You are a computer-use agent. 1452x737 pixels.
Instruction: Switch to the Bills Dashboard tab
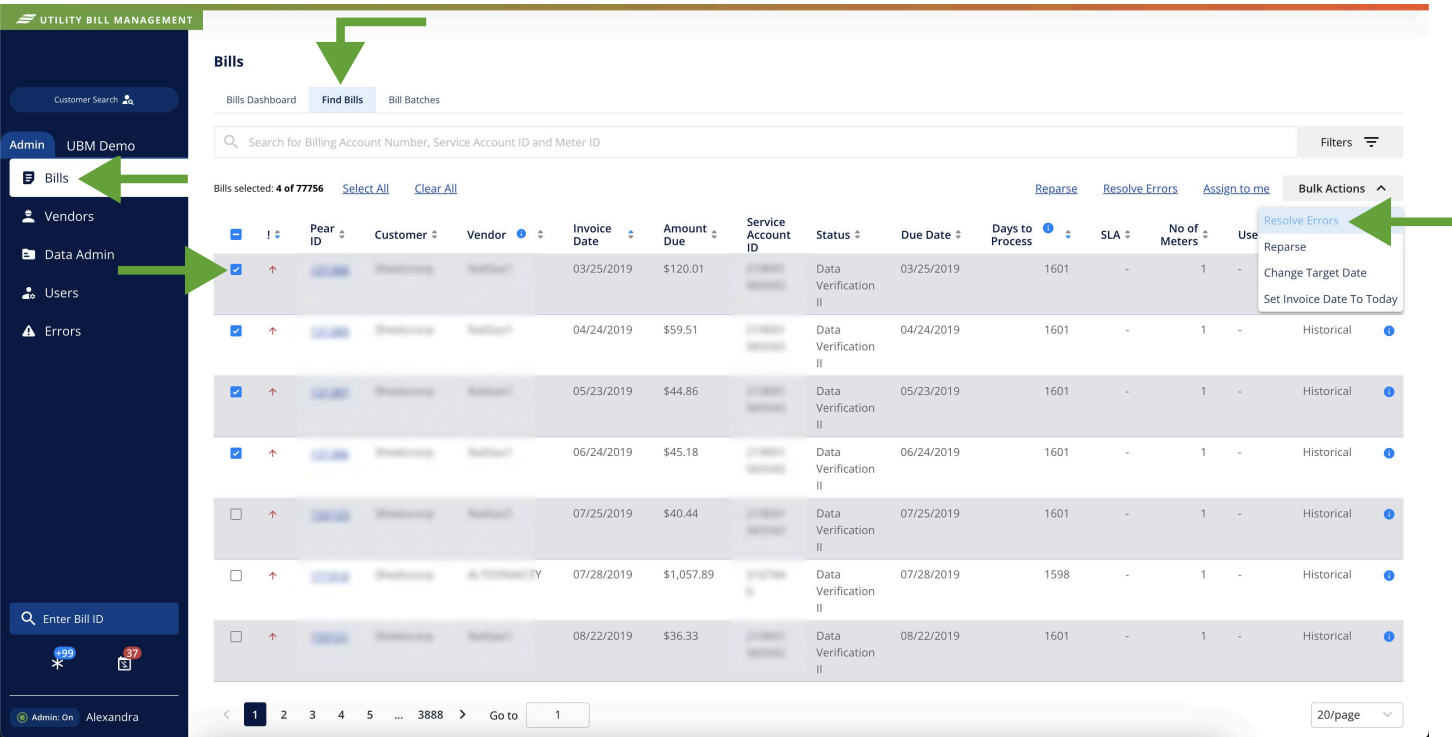click(261, 100)
